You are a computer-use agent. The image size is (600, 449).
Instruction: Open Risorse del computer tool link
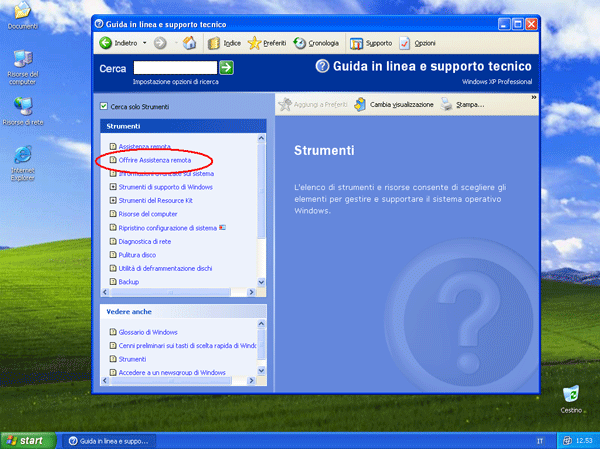point(148,214)
